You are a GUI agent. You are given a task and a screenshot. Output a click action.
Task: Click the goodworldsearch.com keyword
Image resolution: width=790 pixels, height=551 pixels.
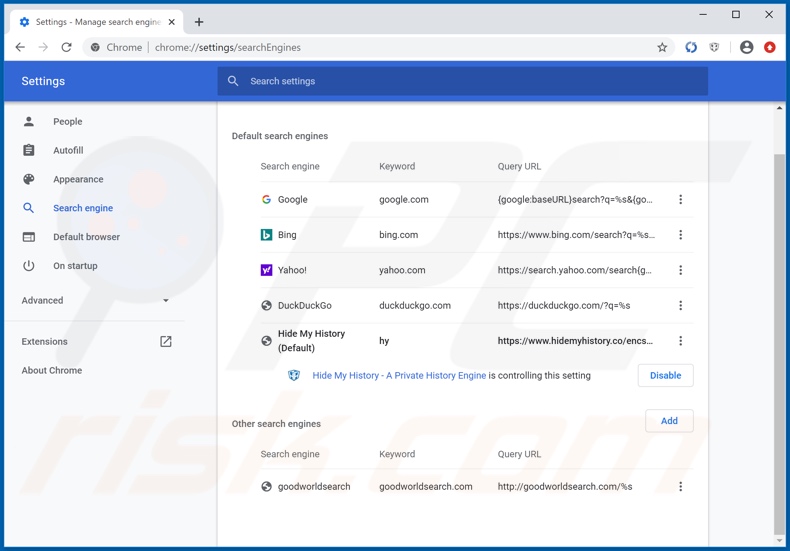tap(426, 487)
